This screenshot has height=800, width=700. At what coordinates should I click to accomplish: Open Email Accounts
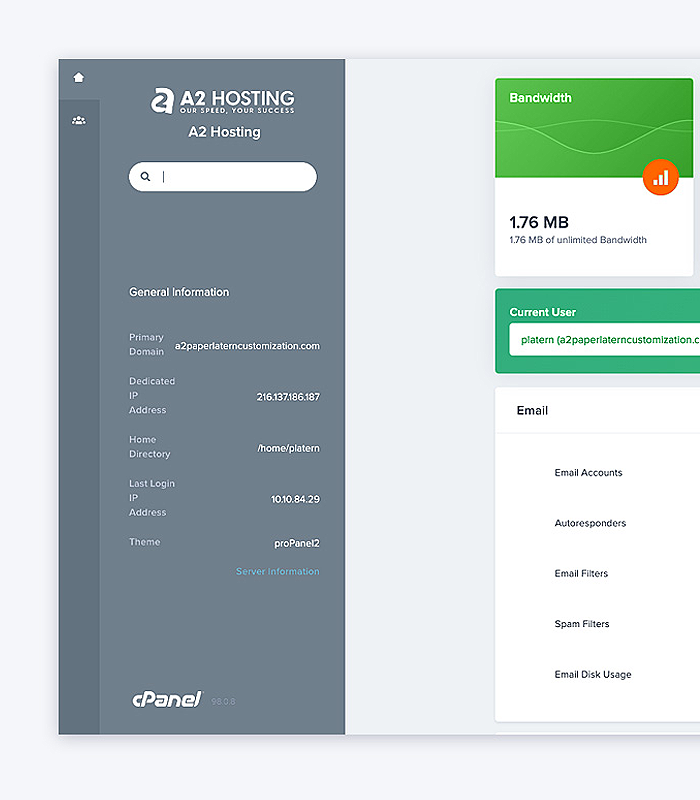coord(588,472)
